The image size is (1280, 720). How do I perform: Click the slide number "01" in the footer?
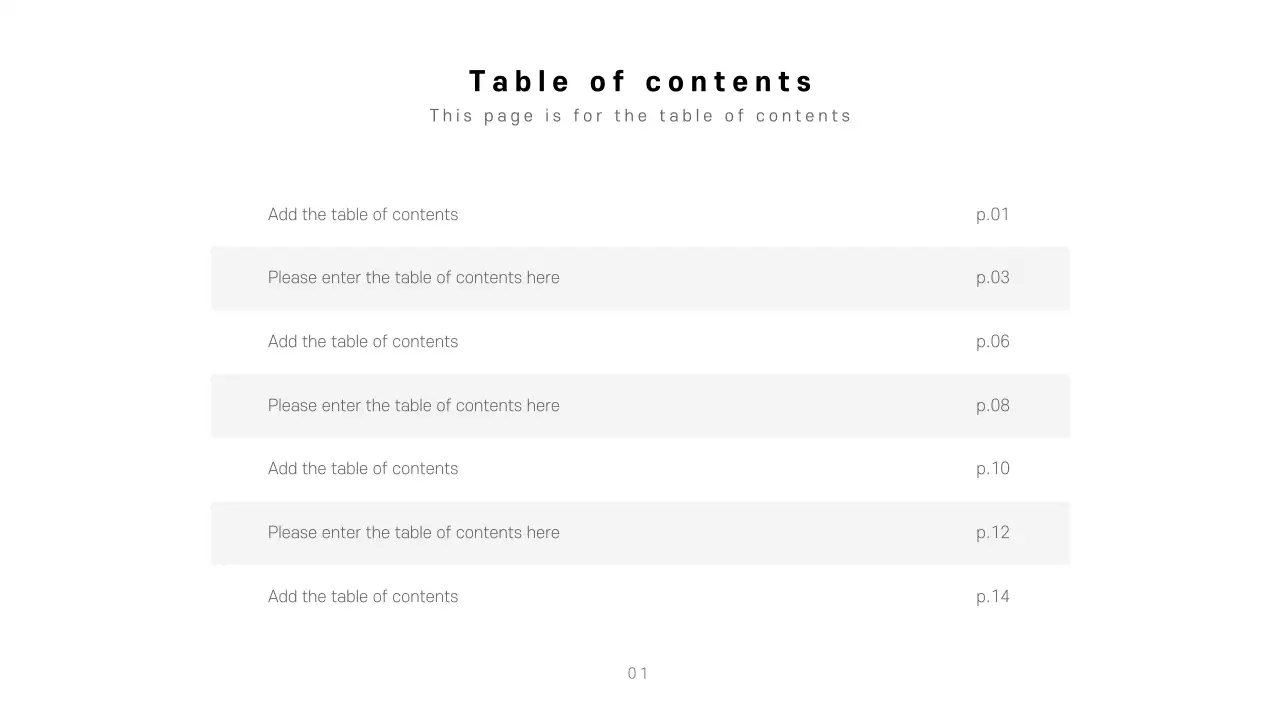coord(638,674)
